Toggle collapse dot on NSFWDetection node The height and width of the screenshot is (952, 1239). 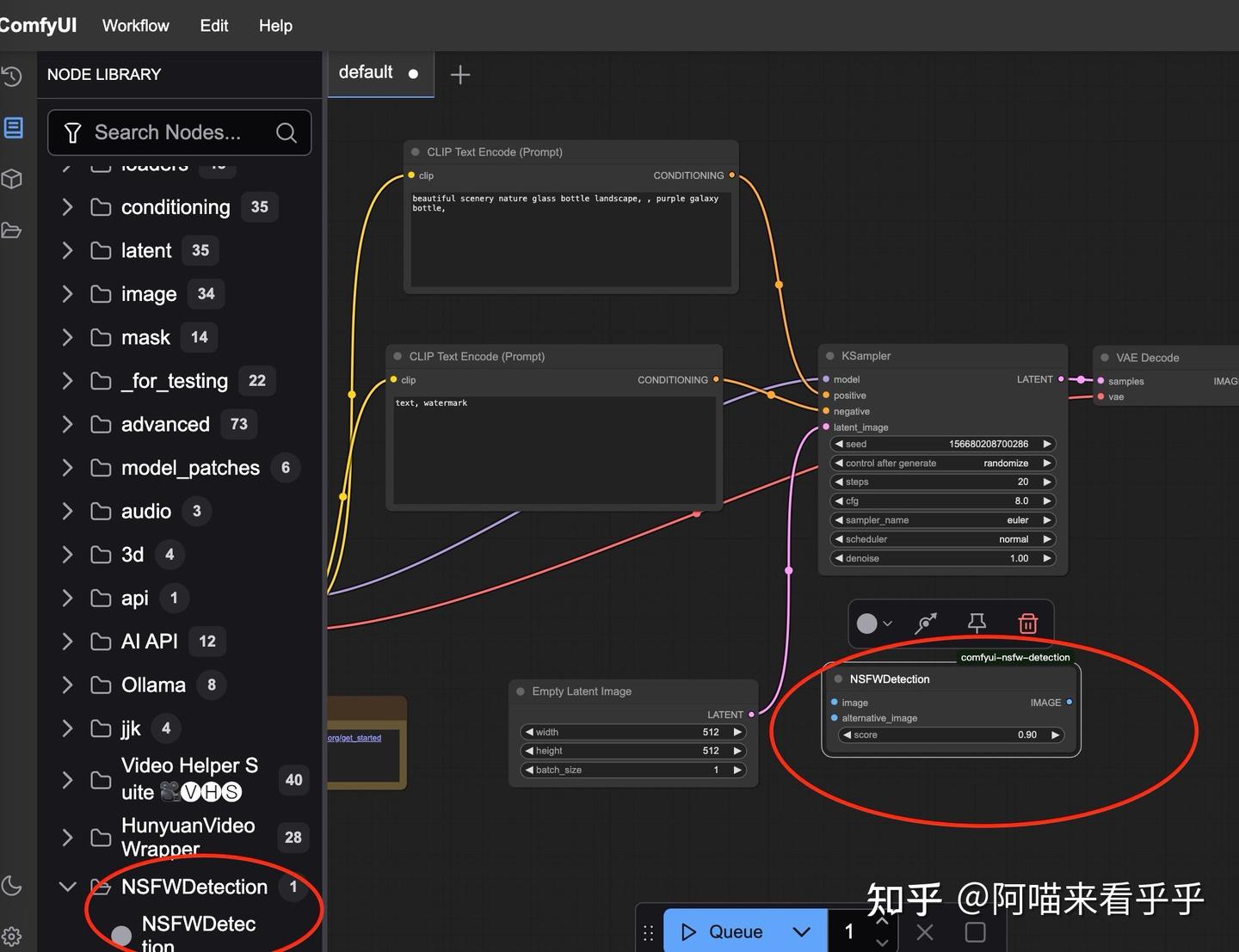tap(838, 679)
